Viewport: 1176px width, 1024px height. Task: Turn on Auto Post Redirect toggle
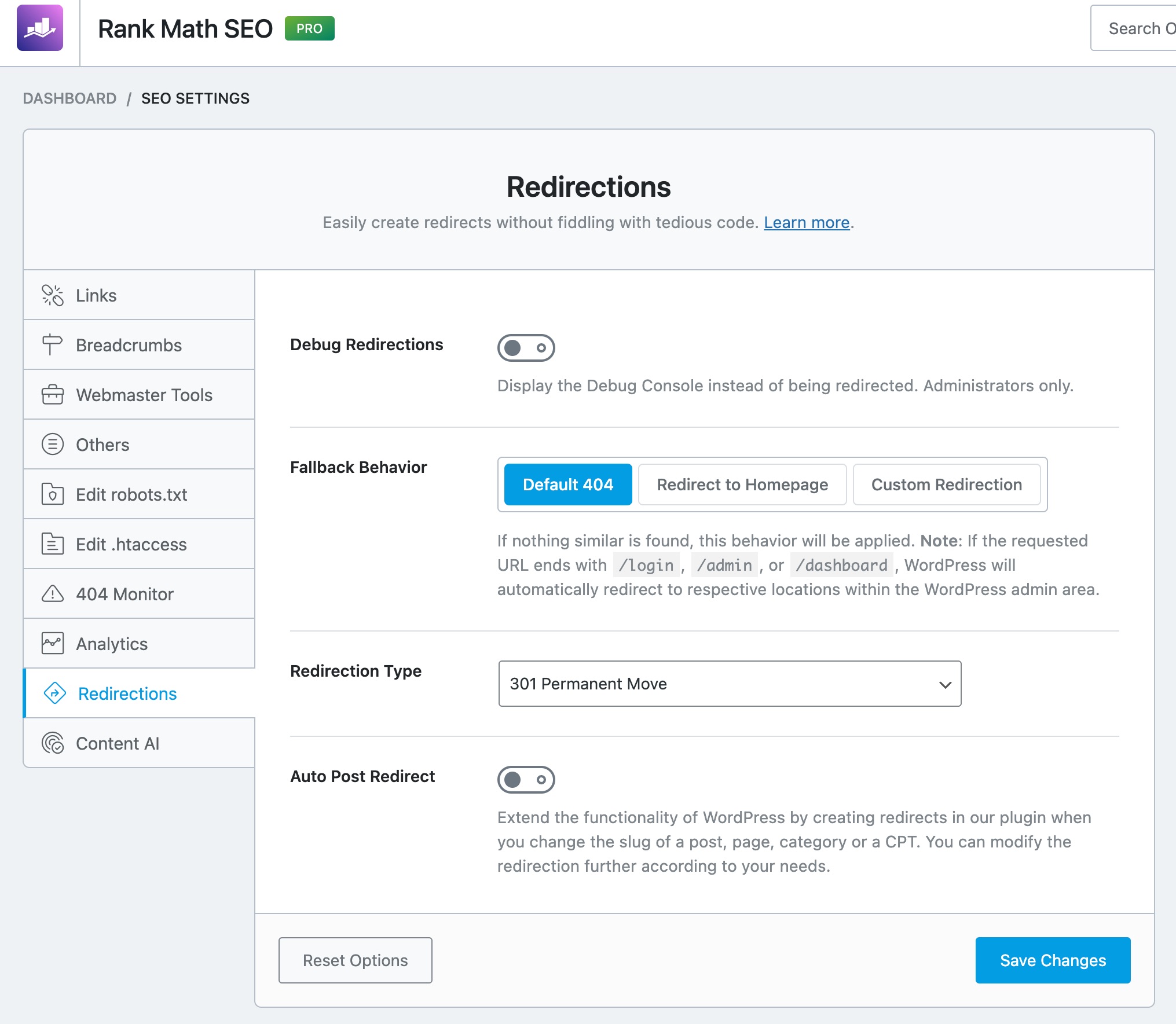pos(526,780)
